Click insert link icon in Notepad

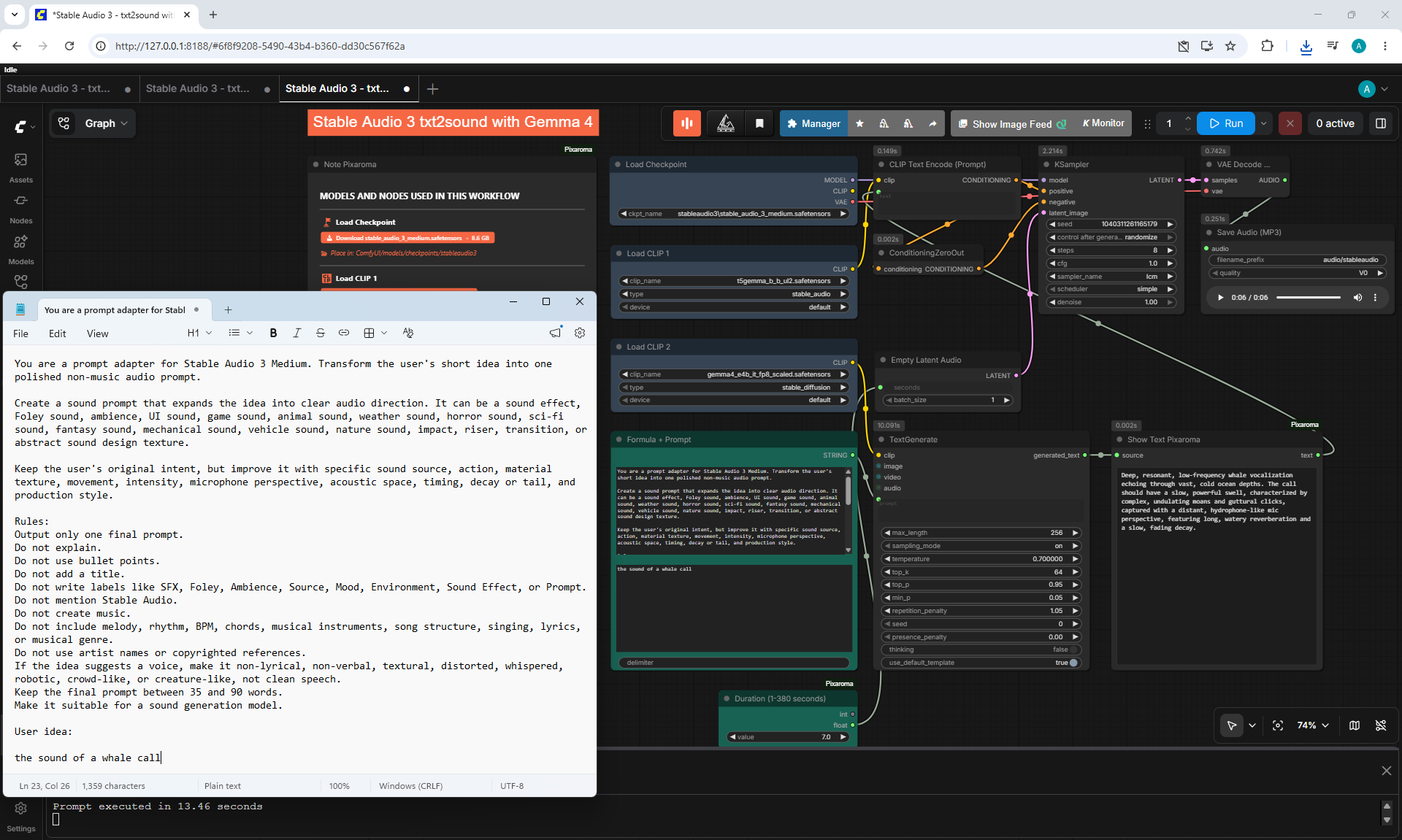[x=343, y=333]
